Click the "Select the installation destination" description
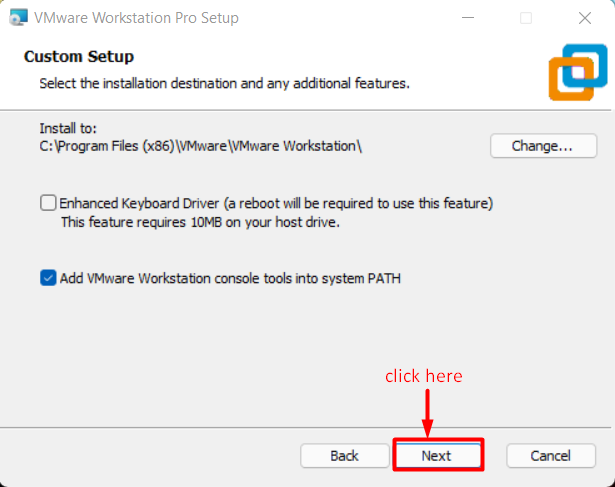 (224, 82)
